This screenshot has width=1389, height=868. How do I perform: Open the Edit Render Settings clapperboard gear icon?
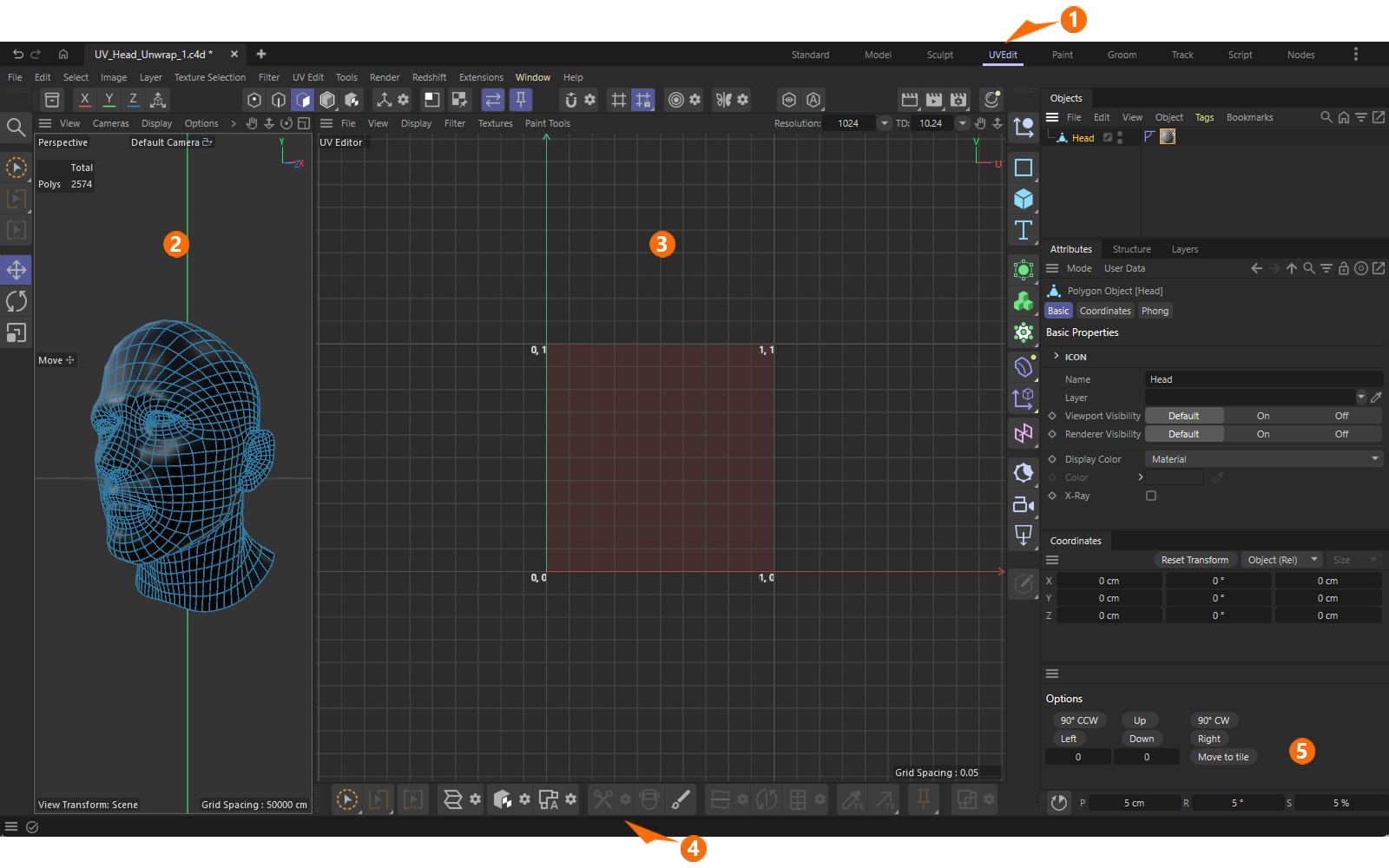[x=958, y=100]
